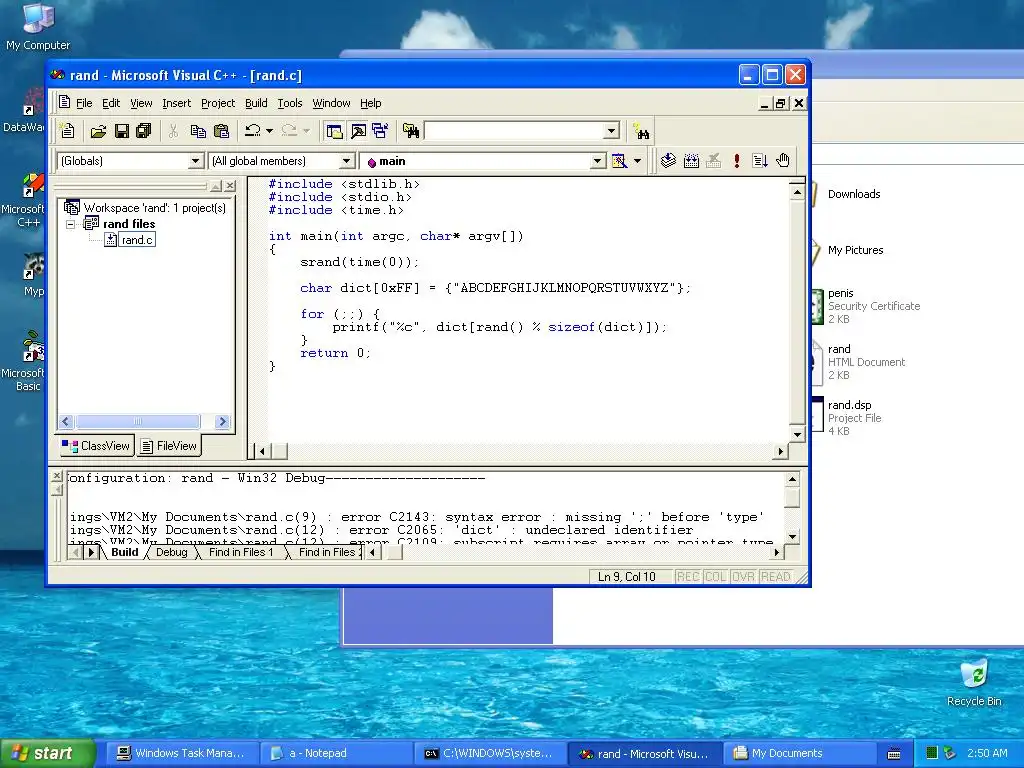Open My Pictures folder in My Documents
Image resolution: width=1024 pixels, height=768 pixels.
point(849,250)
